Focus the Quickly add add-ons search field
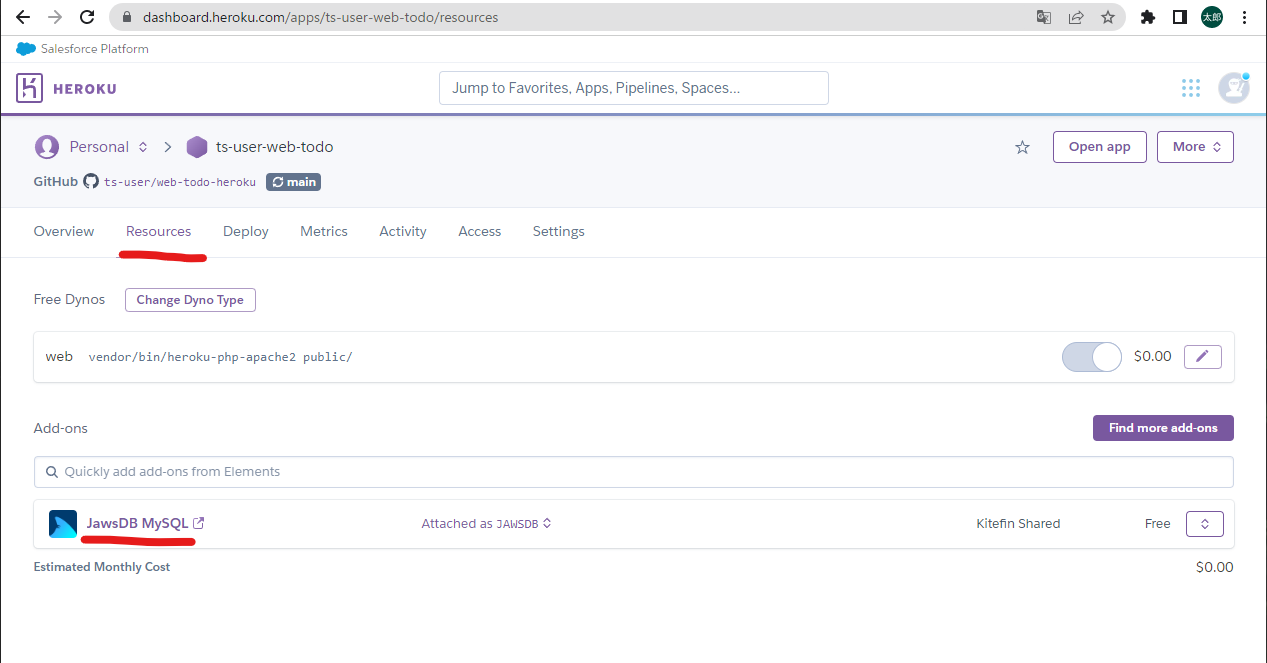The image size is (1267, 663). [634, 472]
